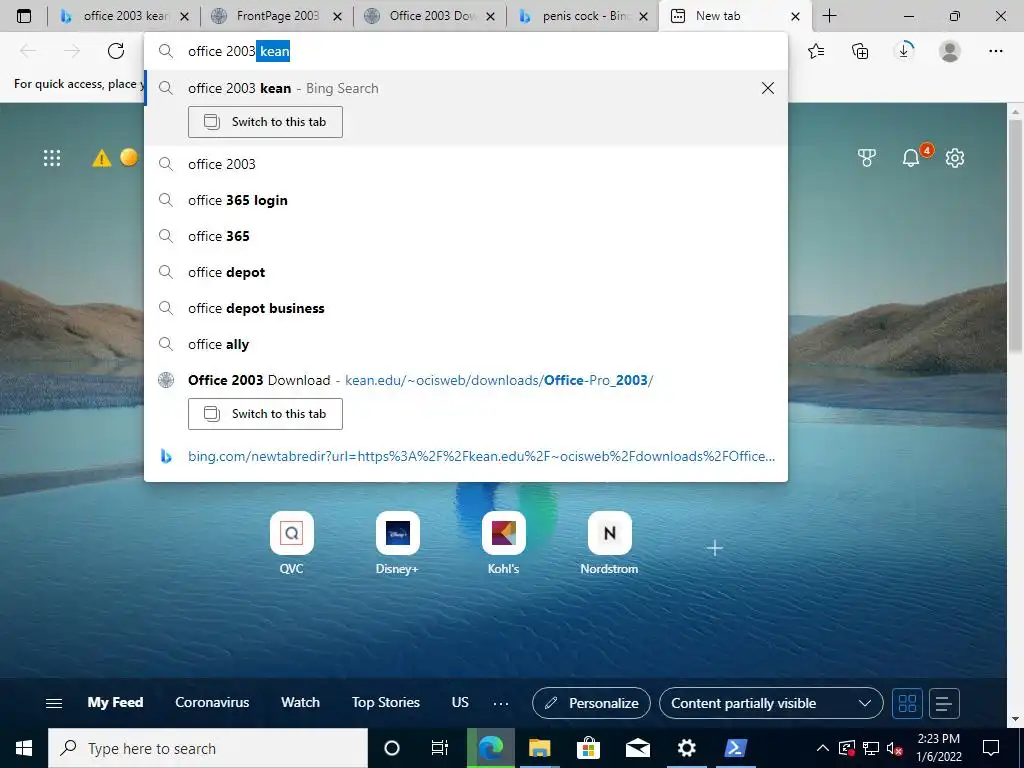The width and height of the screenshot is (1024, 768).
Task: Open File Explorer from taskbar
Action: [539, 748]
